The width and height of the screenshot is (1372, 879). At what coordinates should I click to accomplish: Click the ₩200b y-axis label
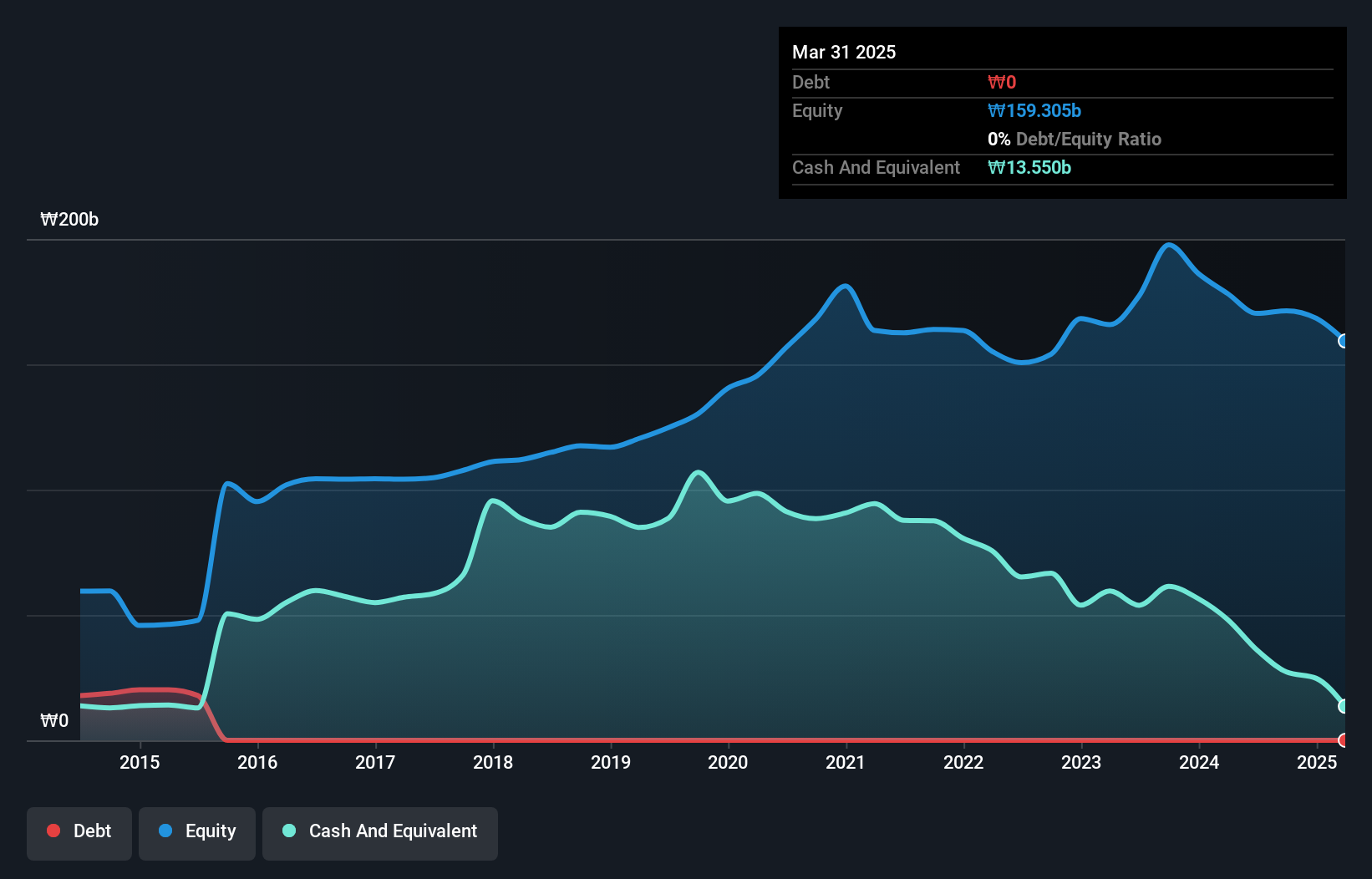click(69, 220)
